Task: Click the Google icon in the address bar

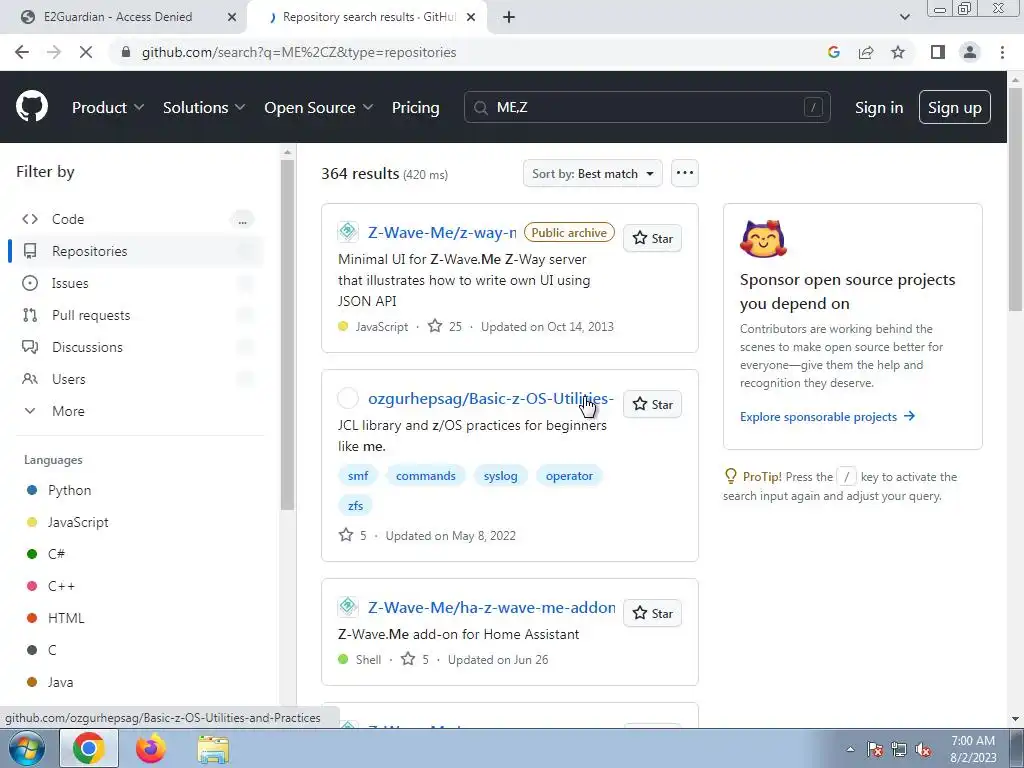Action: [x=833, y=52]
